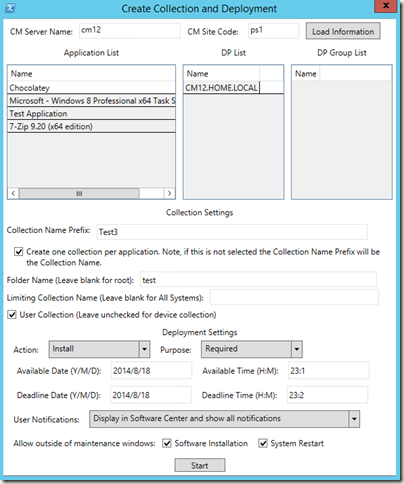Viewport: 404px width, 484px height.
Task: Click the PowerShell icon in title bar
Action: point(10,7)
